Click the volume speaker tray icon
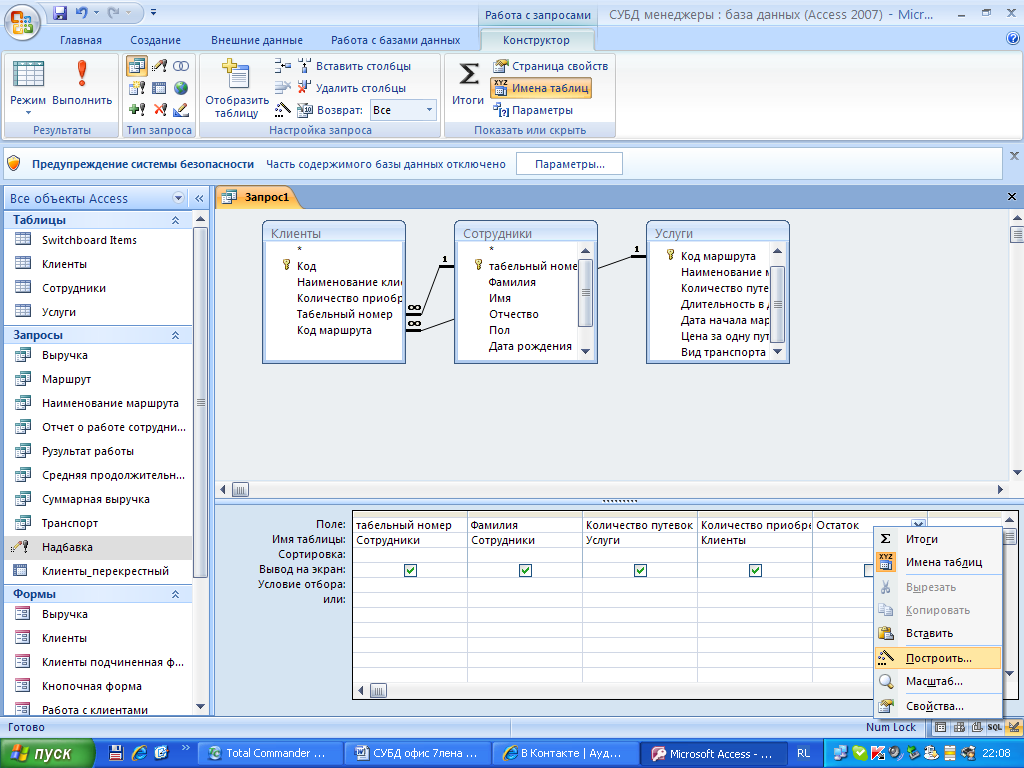Screen dimensions: 1024x768 pos(895,753)
